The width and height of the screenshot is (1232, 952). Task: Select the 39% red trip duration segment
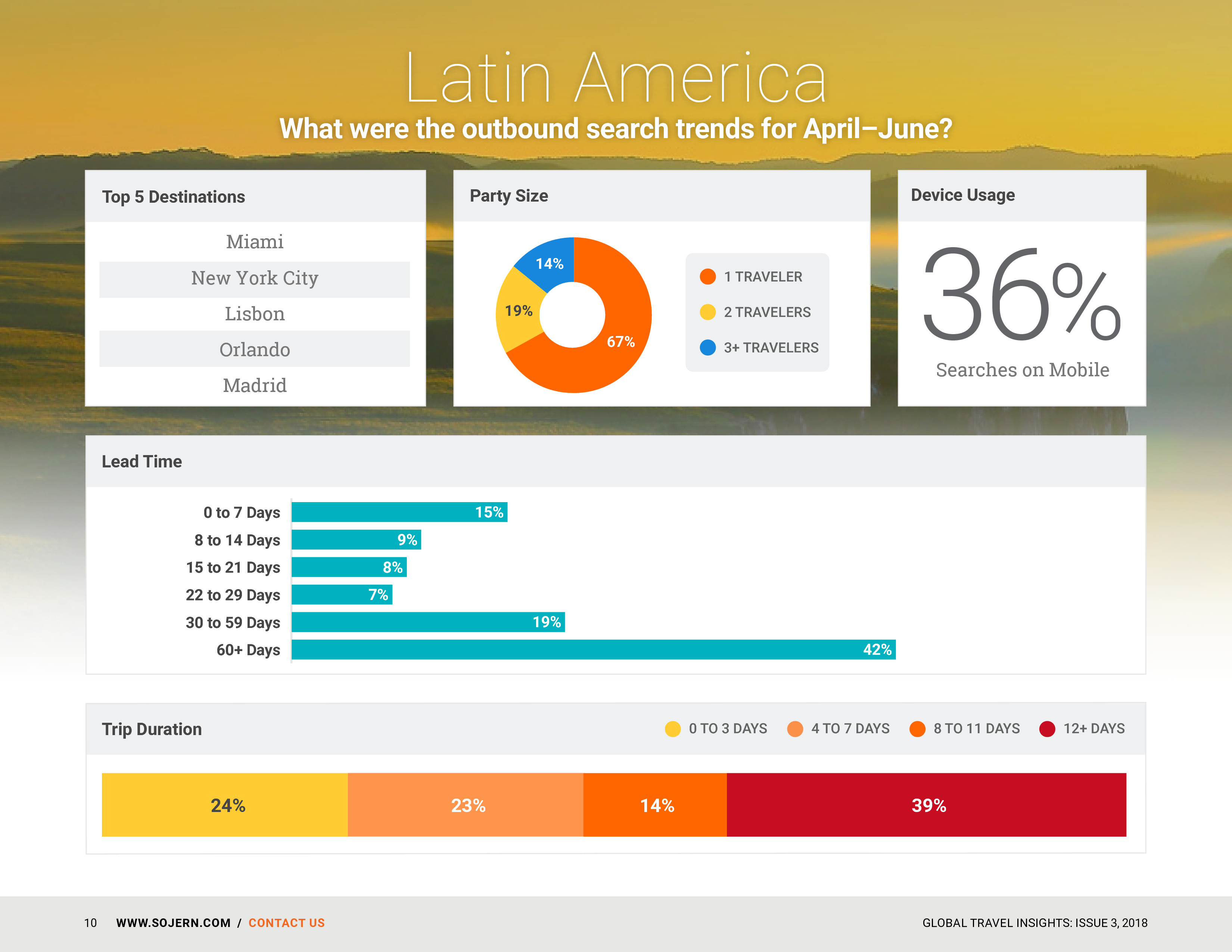click(926, 805)
